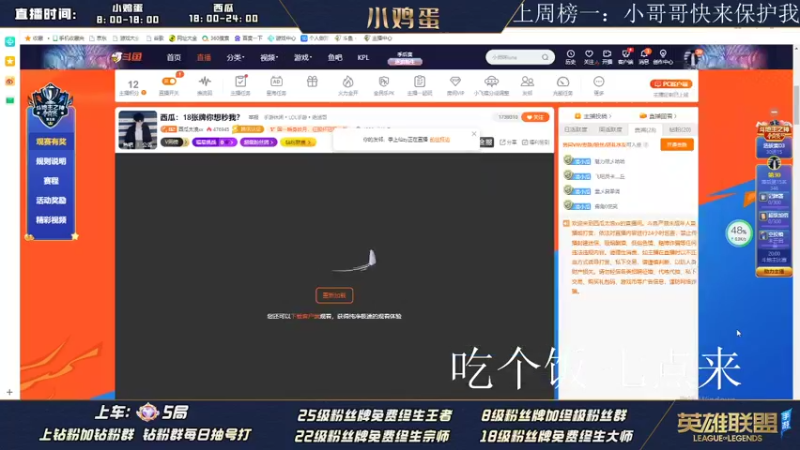Open the 鱼吧 nav item
This screenshot has height=450, width=800.
tap(335, 58)
